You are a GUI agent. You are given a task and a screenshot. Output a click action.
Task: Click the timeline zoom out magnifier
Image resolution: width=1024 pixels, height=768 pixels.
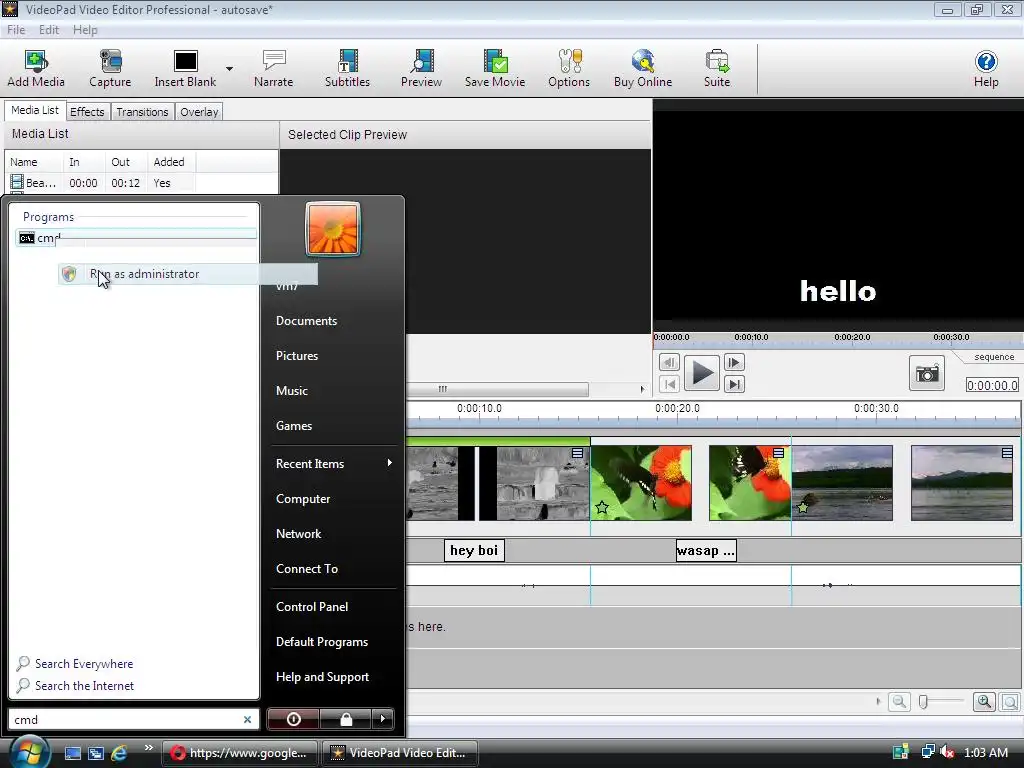point(899,702)
